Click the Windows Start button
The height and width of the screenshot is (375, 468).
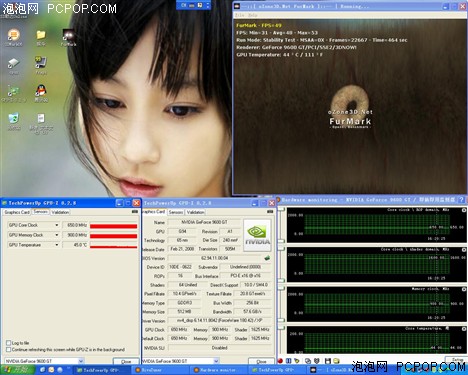[x=17, y=370]
